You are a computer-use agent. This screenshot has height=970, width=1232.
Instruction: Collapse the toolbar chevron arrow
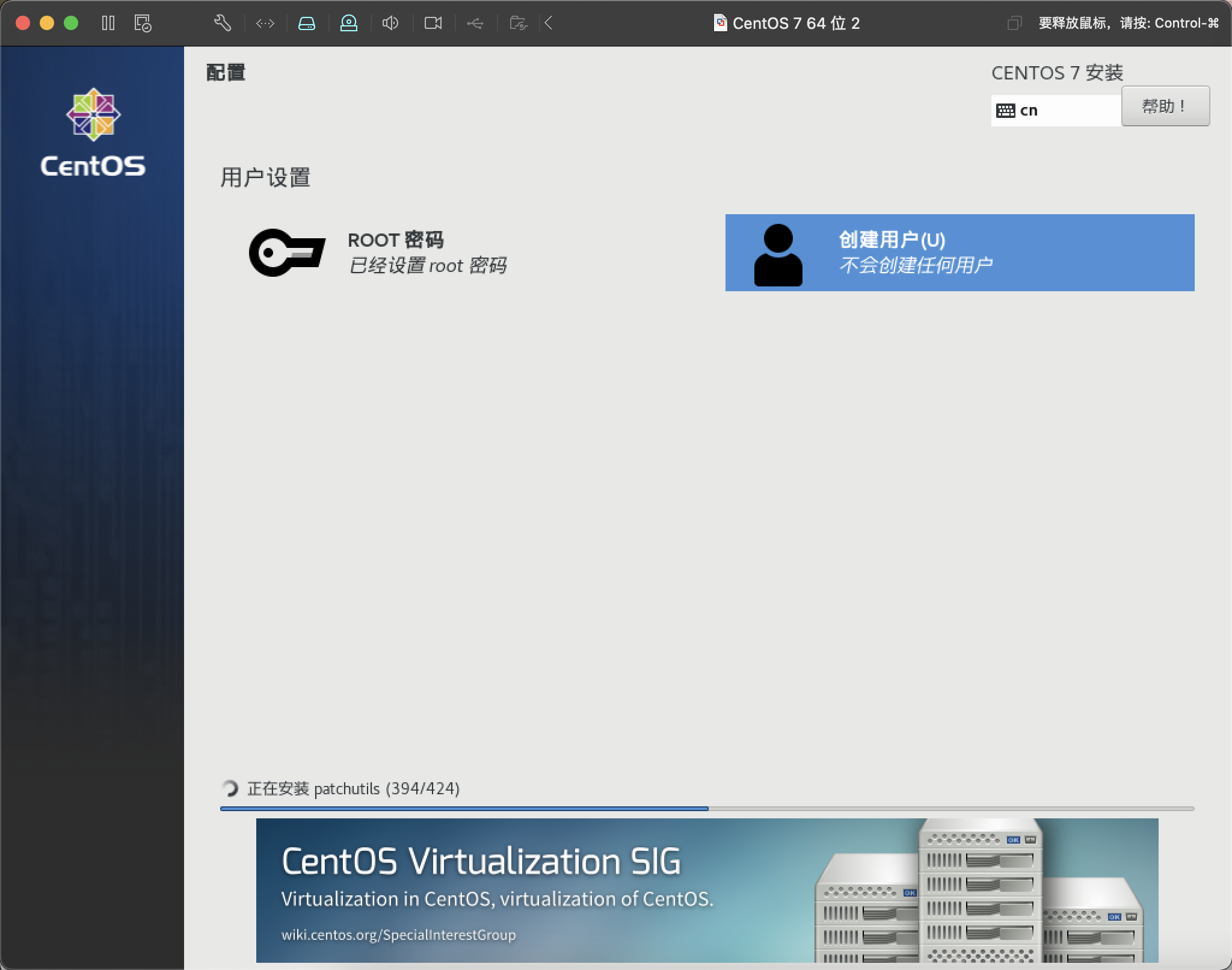pyautogui.click(x=549, y=23)
